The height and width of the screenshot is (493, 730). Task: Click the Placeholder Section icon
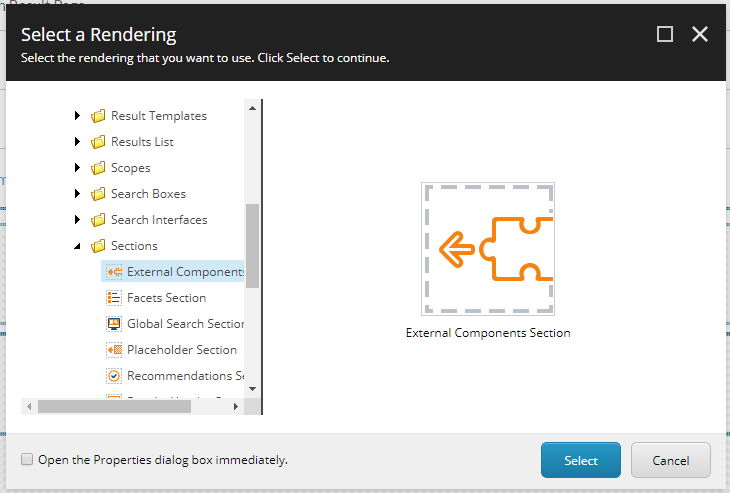(x=114, y=350)
